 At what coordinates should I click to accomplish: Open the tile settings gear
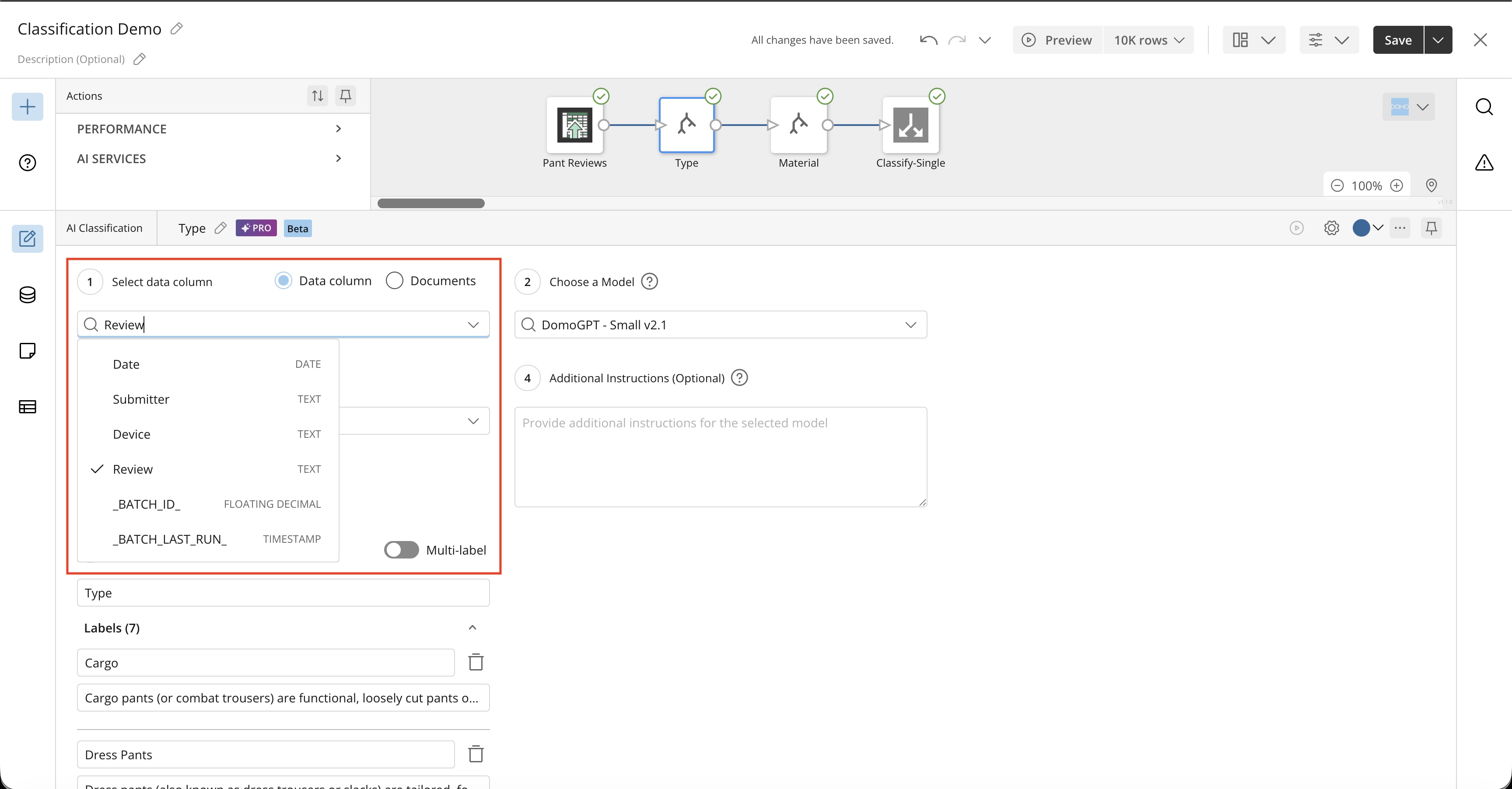pos(1332,227)
